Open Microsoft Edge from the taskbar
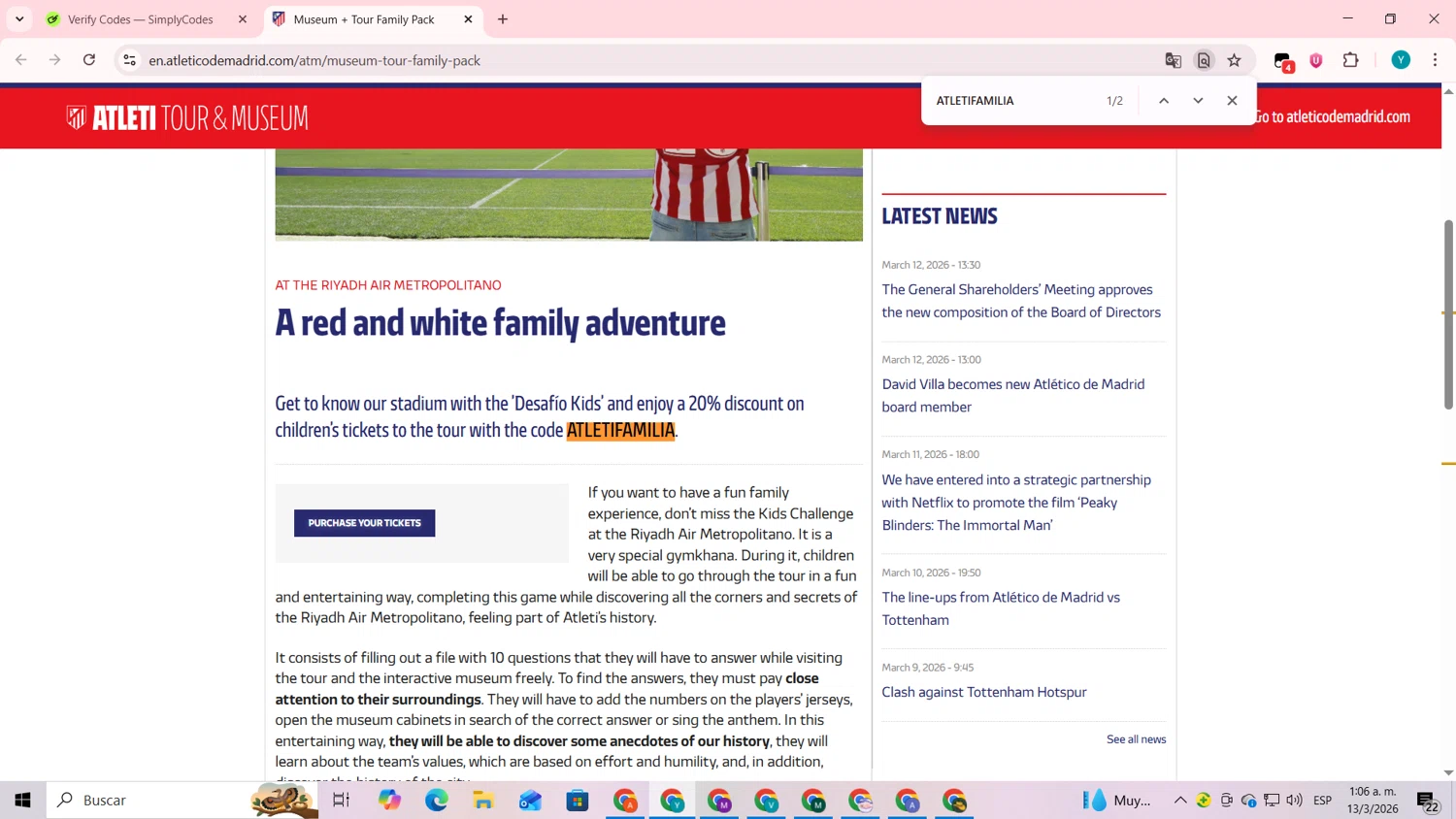 point(437,801)
